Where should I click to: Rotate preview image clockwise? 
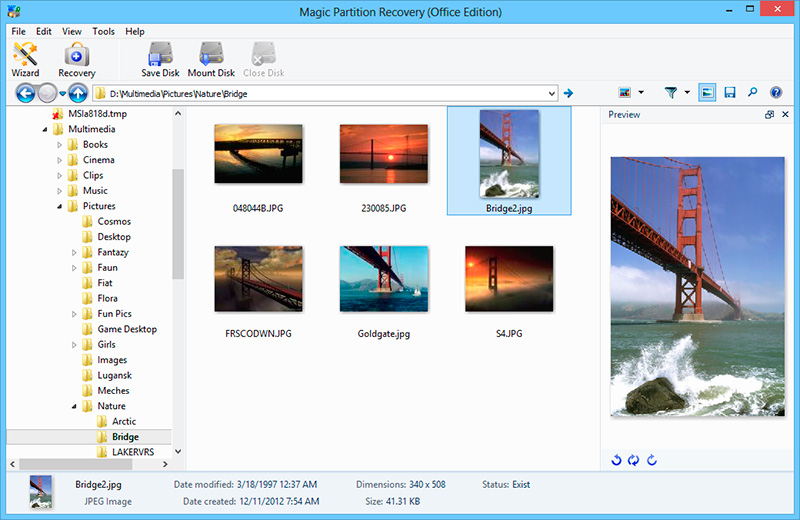[x=652, y=460]
